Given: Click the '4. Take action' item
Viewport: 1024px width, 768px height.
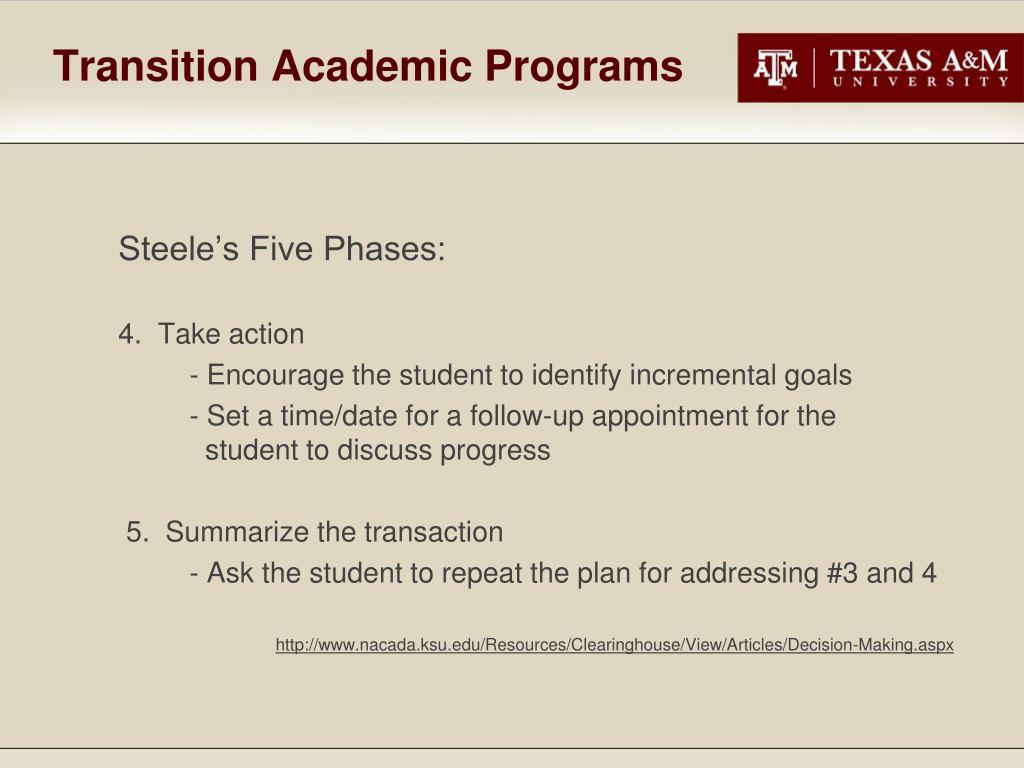Looking at the screenshot, I should pyautogui.click(x=212, y=334).
